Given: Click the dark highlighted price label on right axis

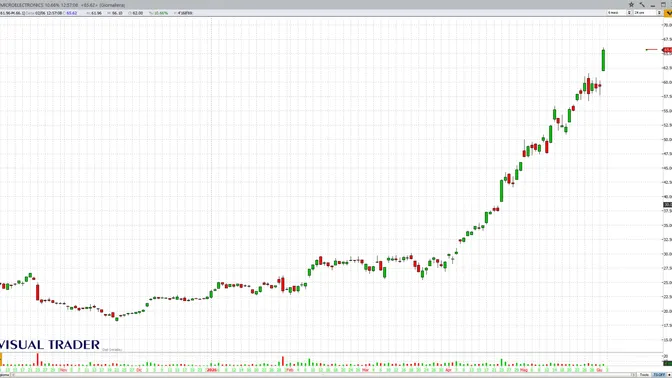Looking at the screenshot, I should 667,205.
